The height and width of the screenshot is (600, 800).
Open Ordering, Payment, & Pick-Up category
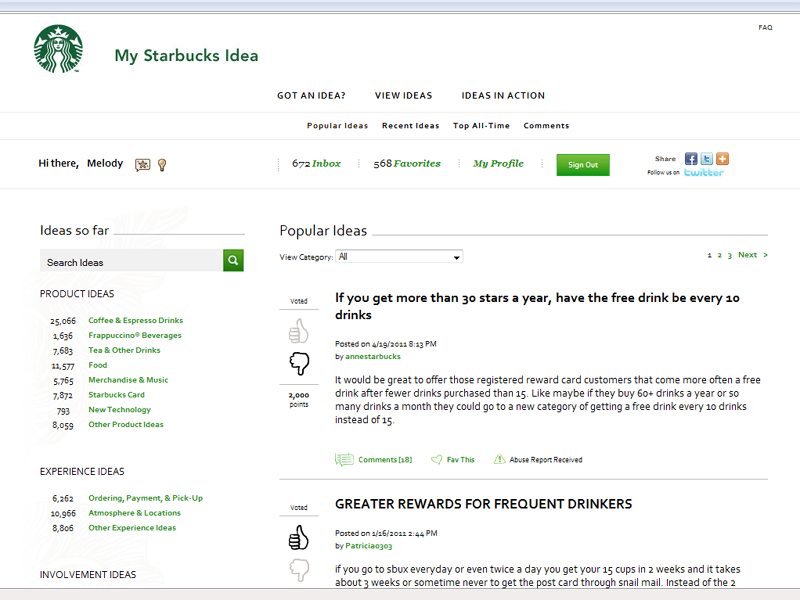145,498
